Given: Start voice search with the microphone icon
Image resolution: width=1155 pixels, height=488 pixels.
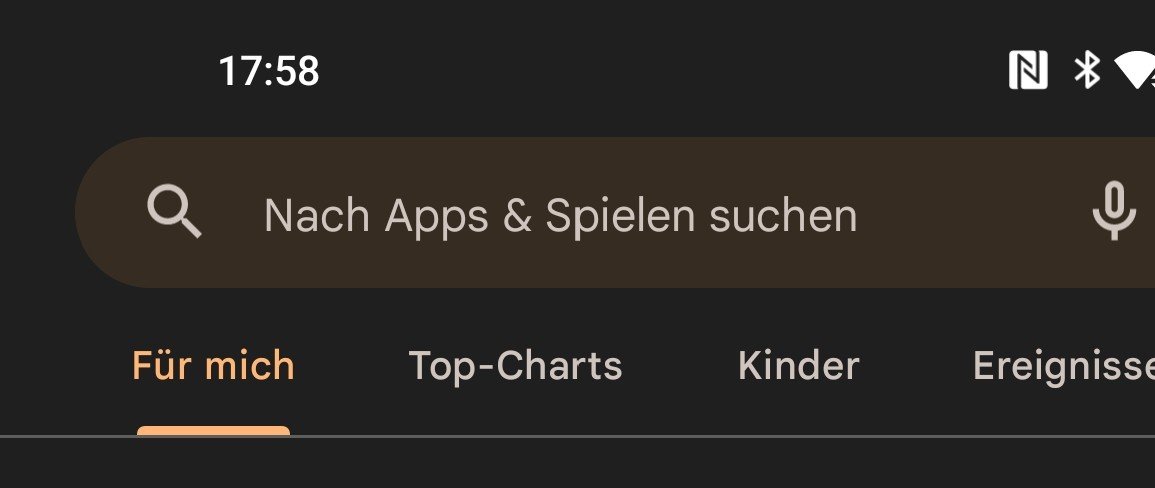Looking at the screenshot, I should (x=1113, y=211).
